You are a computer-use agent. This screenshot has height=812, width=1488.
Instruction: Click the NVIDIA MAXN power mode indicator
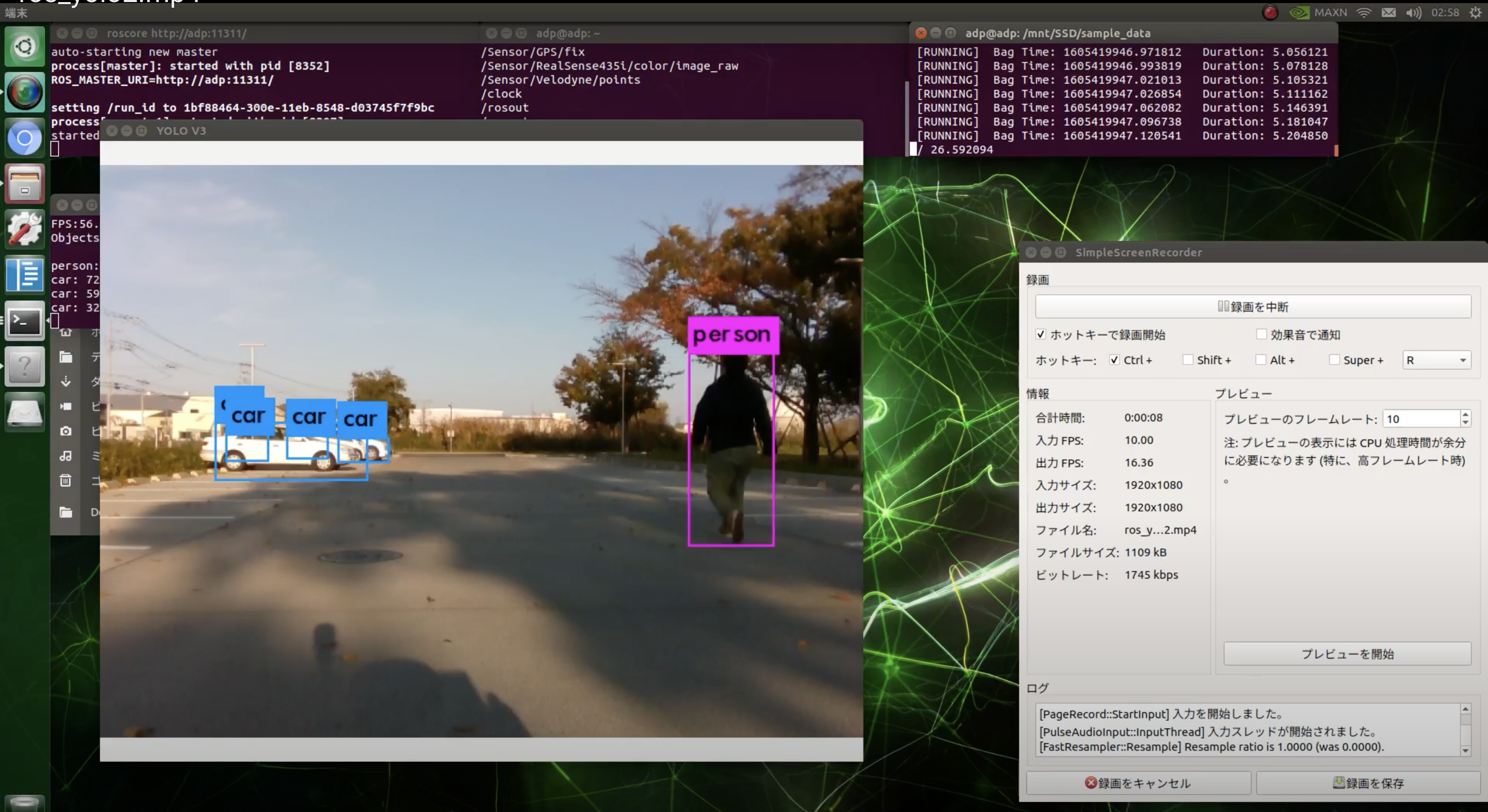[1318, 13]
